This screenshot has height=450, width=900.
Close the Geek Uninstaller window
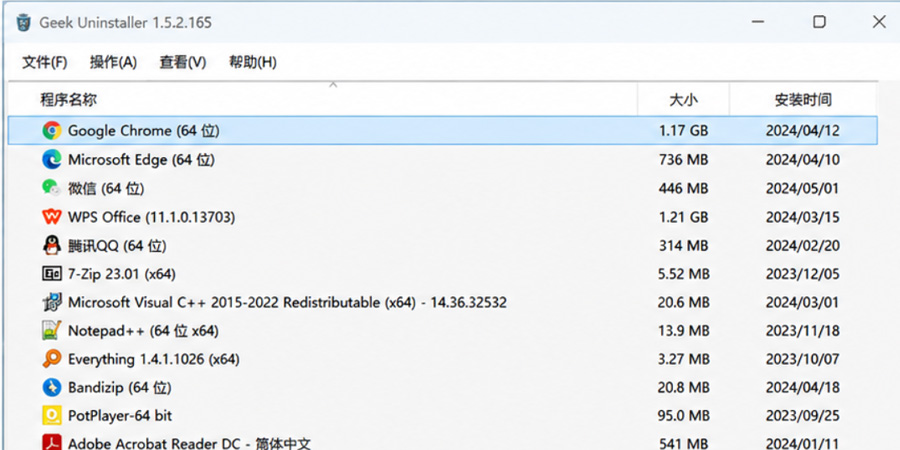tap(879, 22)
